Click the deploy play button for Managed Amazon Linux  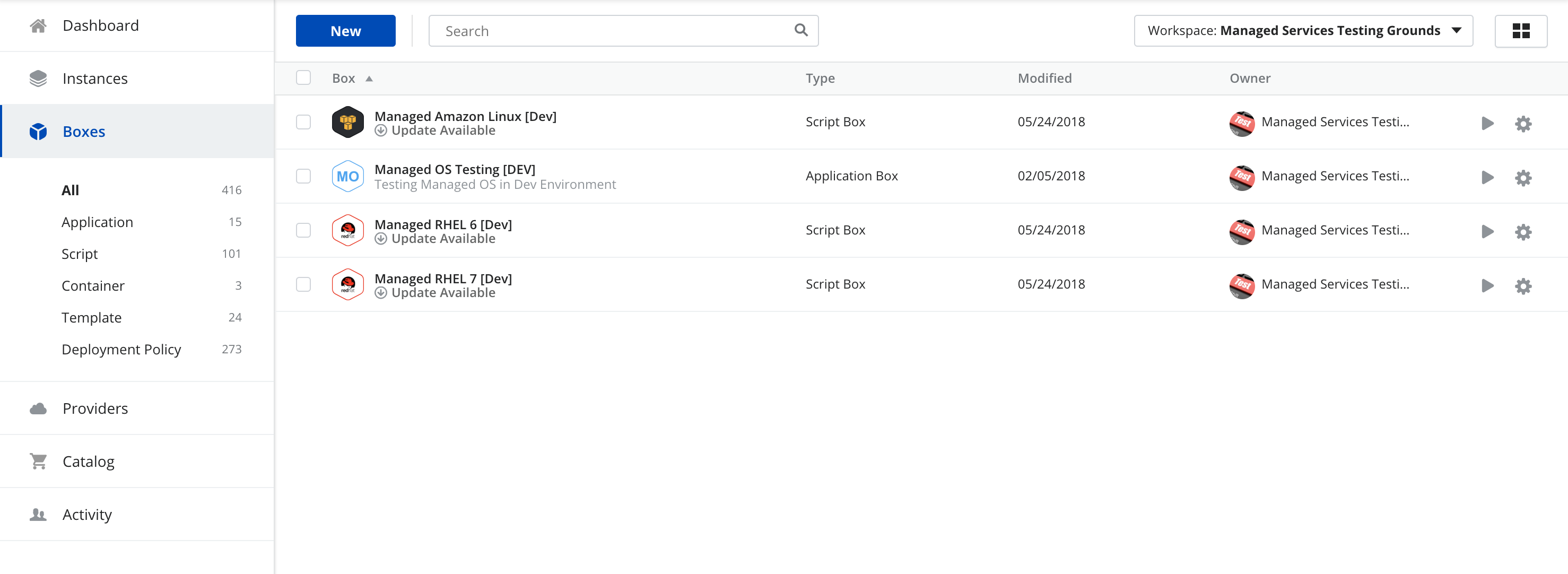coord(1487,123)
